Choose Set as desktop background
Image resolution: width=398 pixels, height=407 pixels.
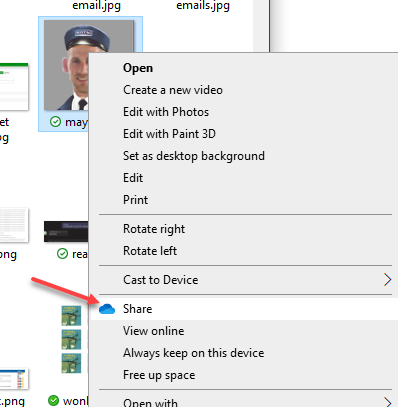194,156
